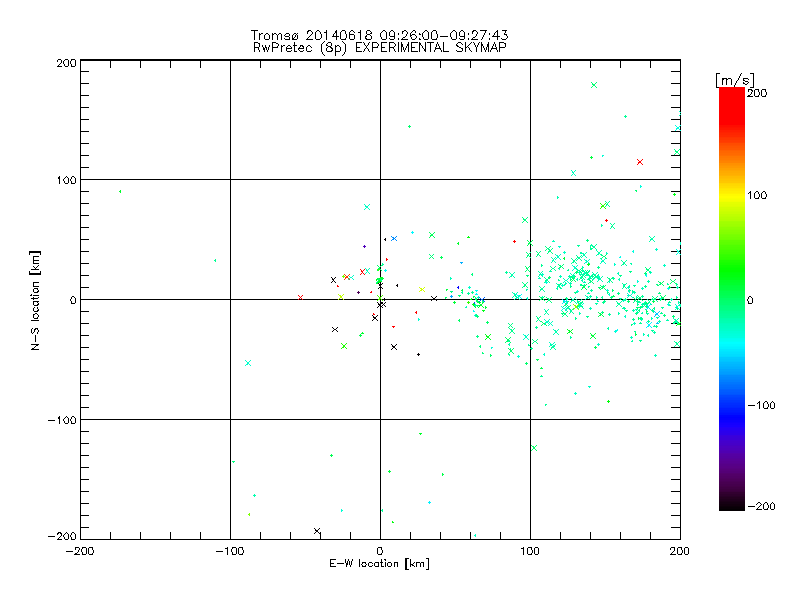Click the green X marker near the top right at 180 km north
The image size is (800, 600).
point(594,85)
